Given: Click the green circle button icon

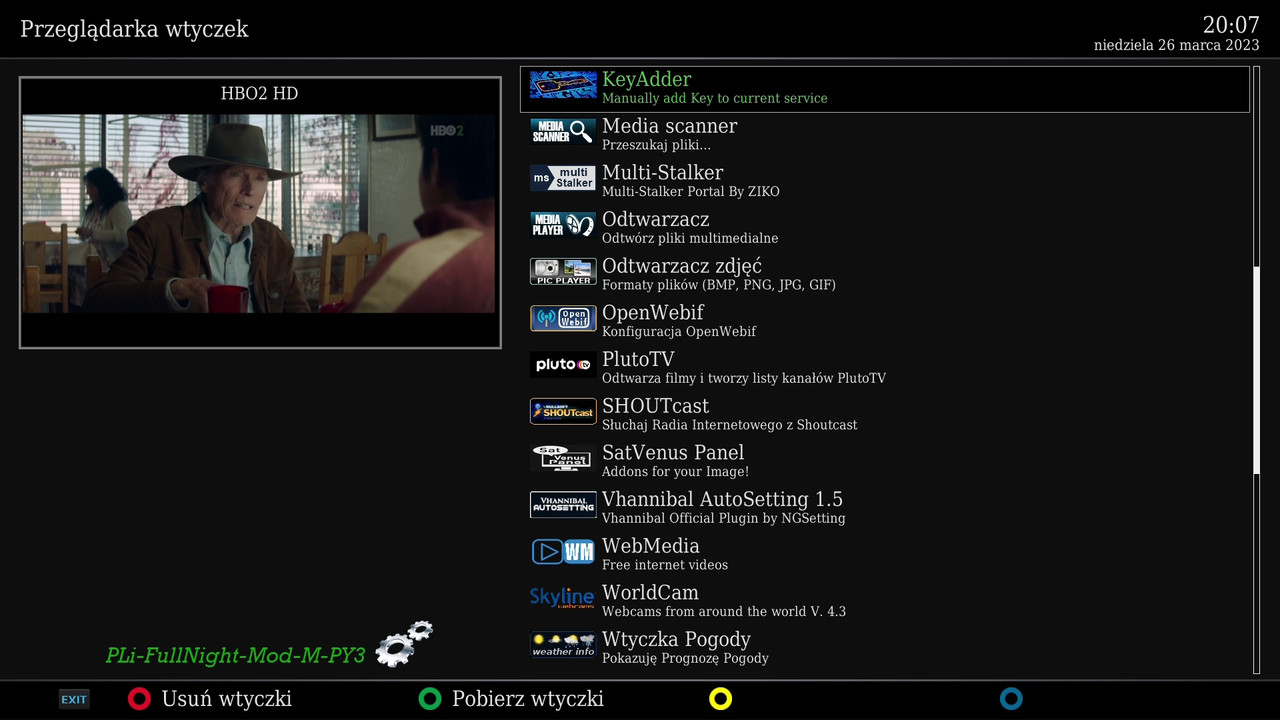Looking at the screenshot, I should (430, 699).
